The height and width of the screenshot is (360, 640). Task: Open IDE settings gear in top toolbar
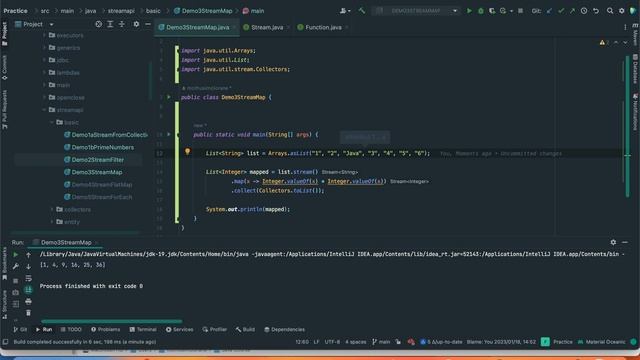click(621, 11)
